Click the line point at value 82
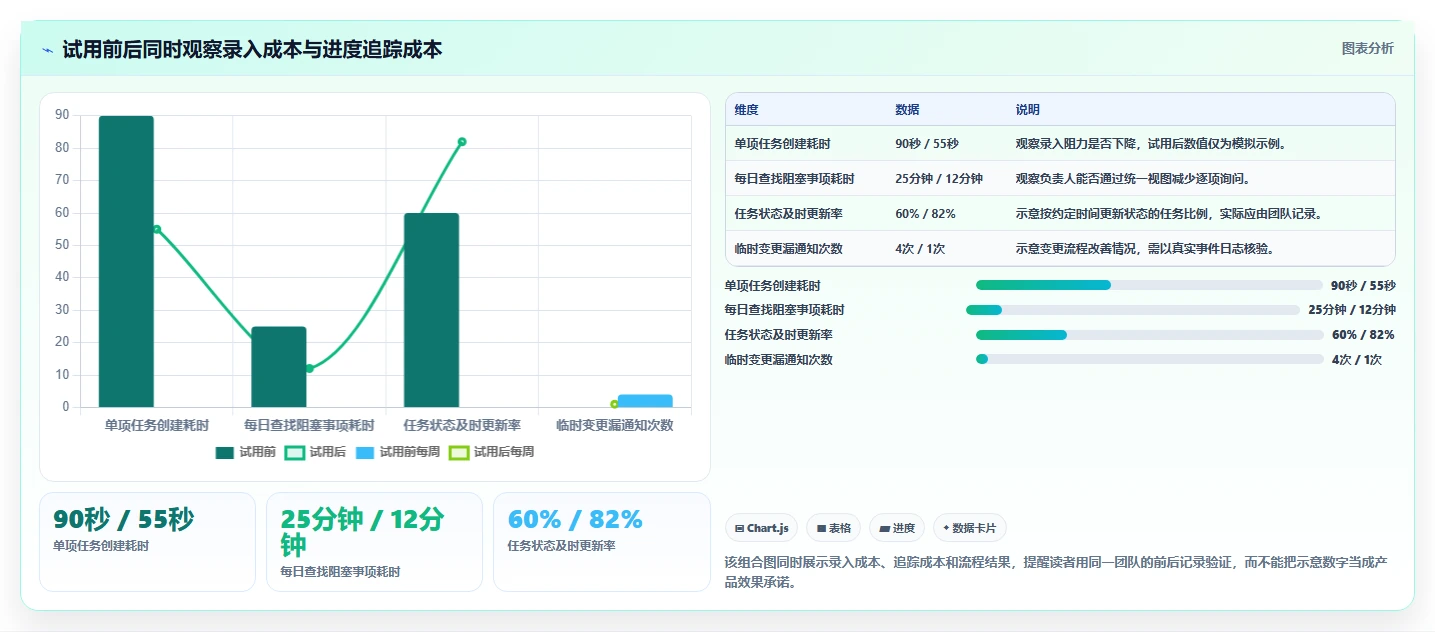Image resolution: width=1435 pixels, height=632 pixels. click(462, 142)
